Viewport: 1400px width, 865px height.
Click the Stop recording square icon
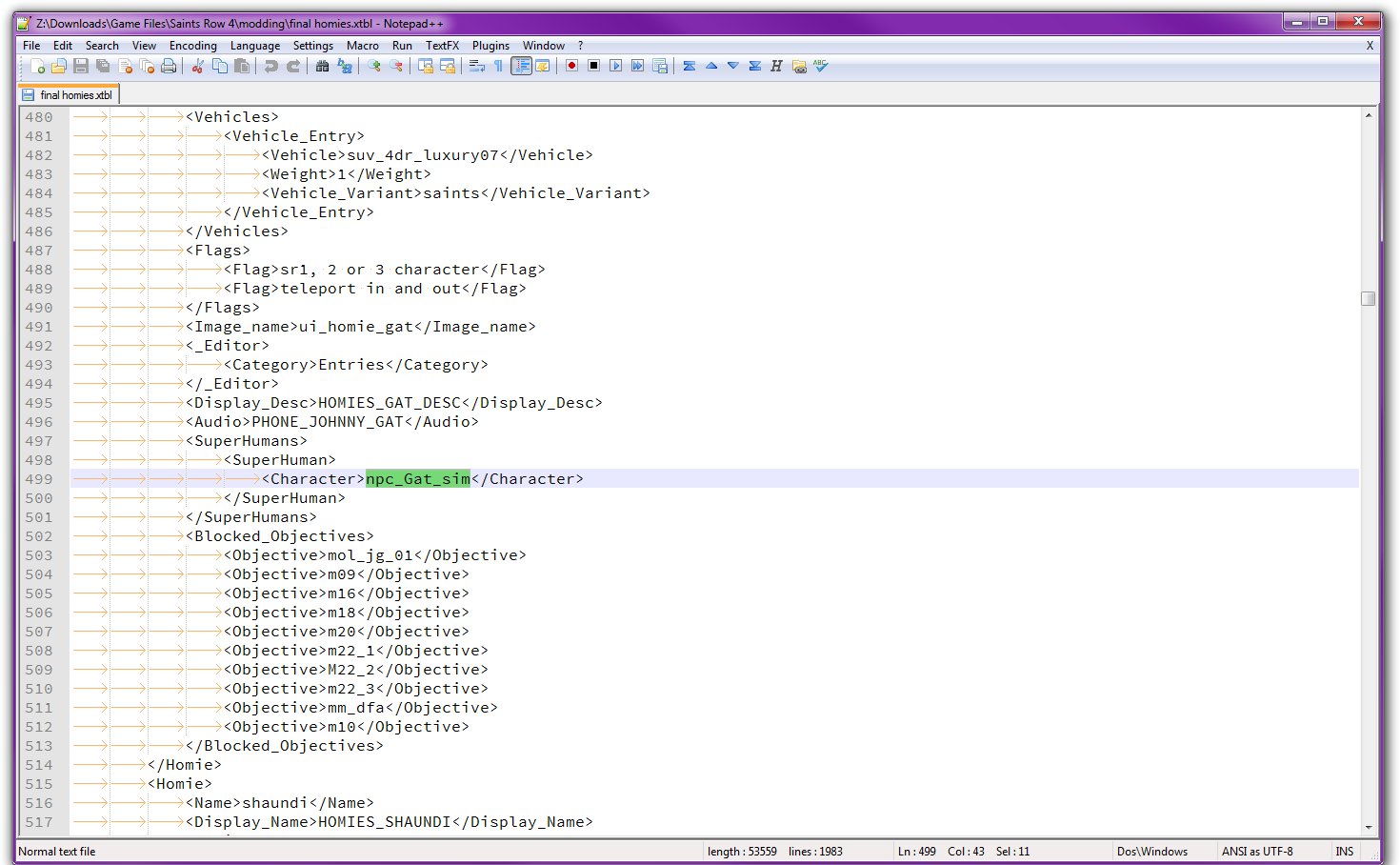593,66
